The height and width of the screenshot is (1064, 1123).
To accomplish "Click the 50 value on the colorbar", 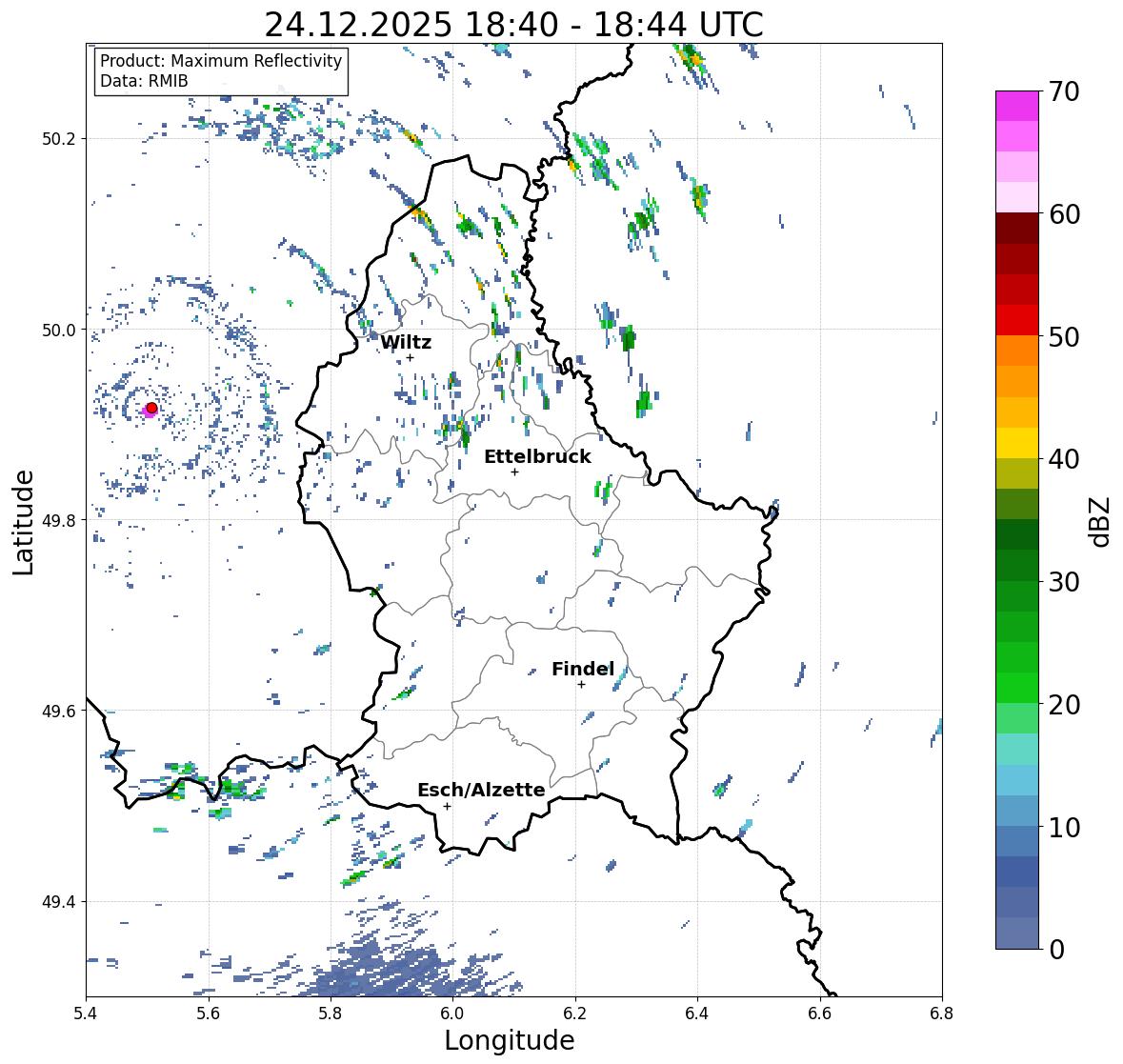I will [x=1064, y=336].
